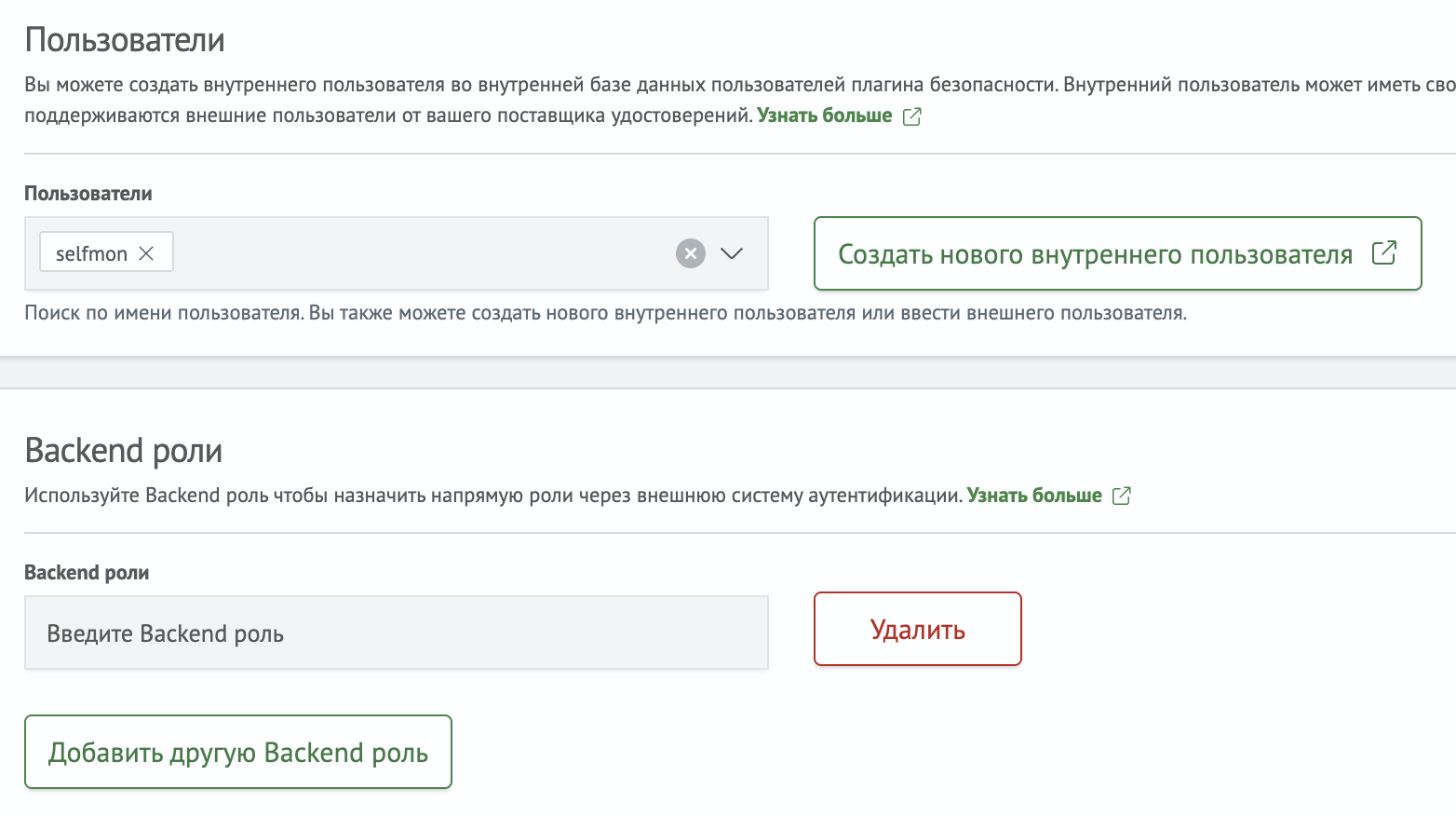
Task: Click the bold Пользователи field label
Action: point(88,194)
